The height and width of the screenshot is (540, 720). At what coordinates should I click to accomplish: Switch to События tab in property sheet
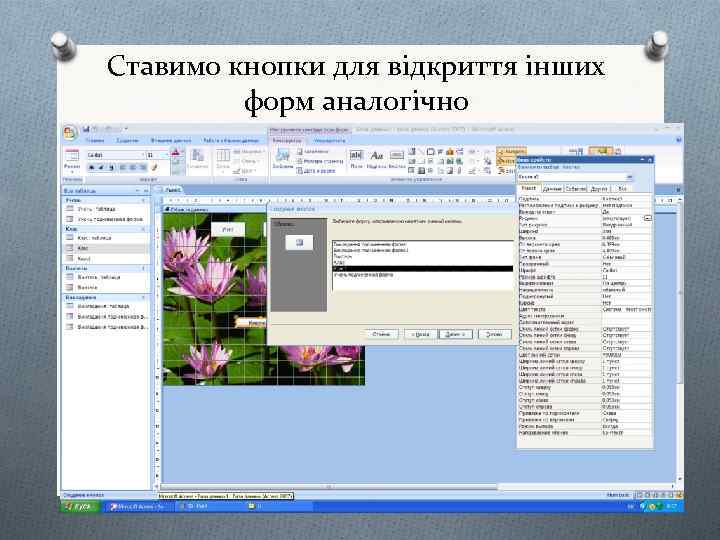pyautogui.click(x=575, y=189)
